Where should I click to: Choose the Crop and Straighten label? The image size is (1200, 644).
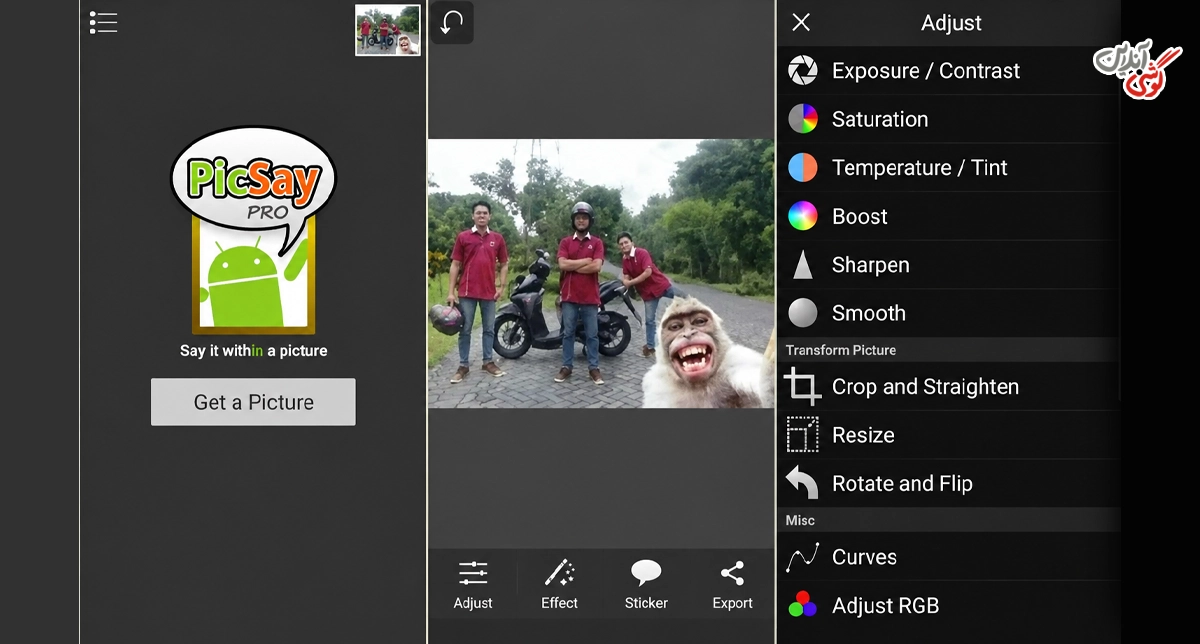point(925,387)
